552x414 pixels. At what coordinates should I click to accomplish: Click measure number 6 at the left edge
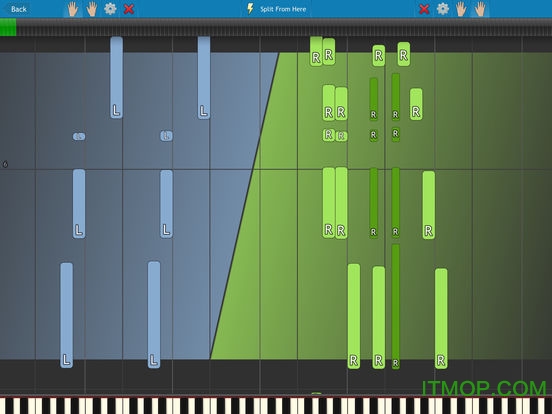(x=5, y=164)
